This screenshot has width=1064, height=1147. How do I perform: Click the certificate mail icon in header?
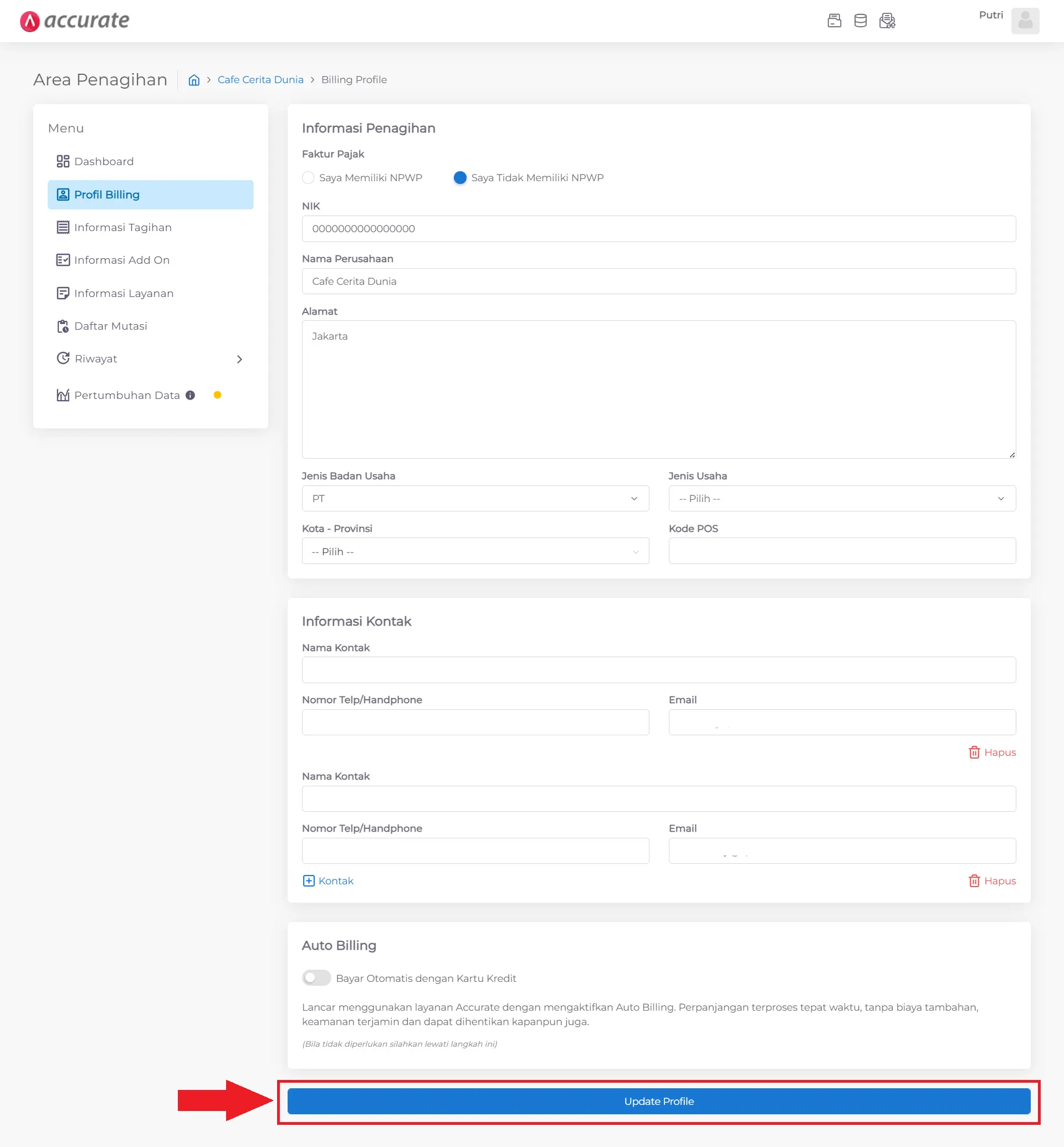[x=887, y=21]
